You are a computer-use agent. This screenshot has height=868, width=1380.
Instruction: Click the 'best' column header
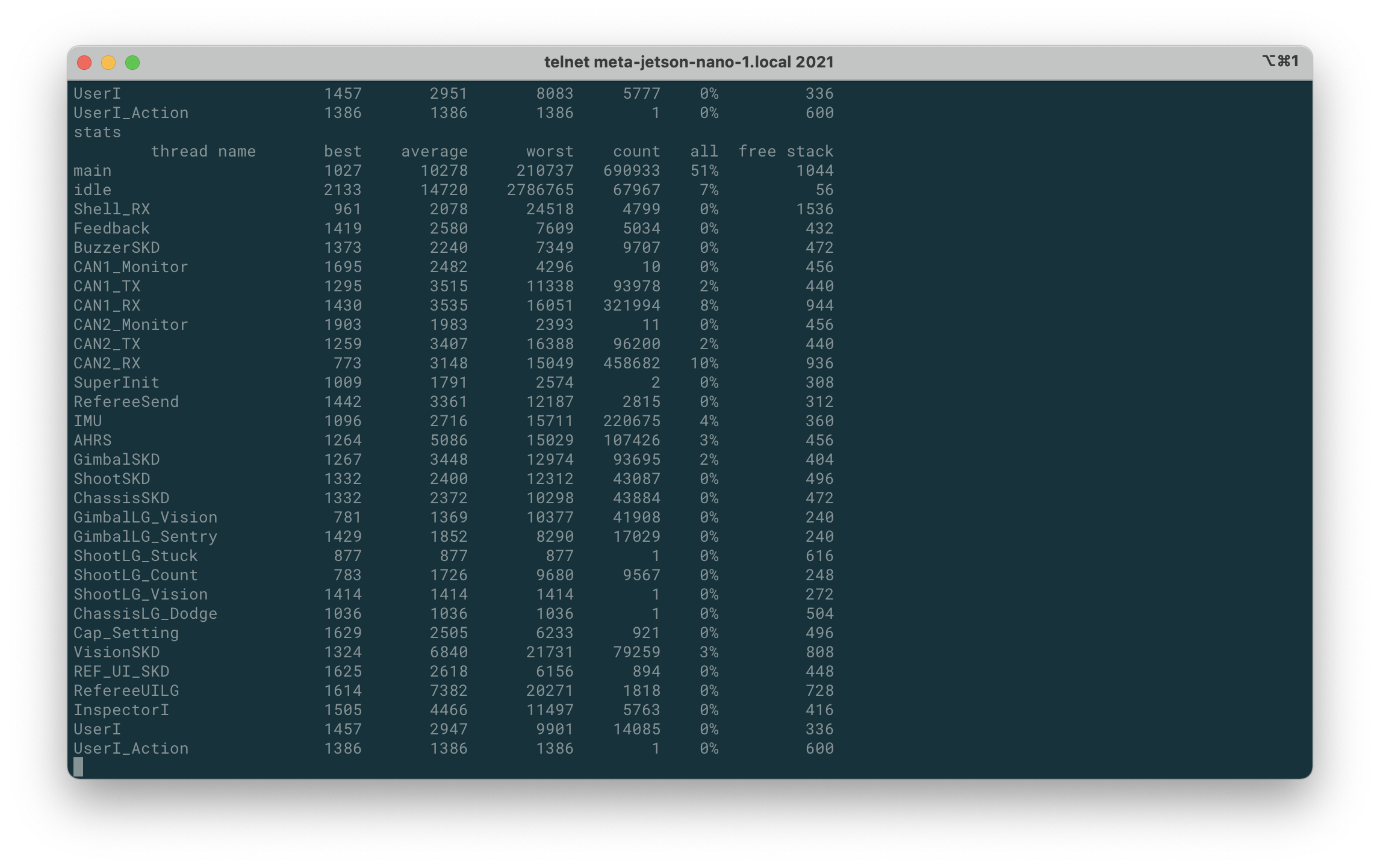pyautogui.click(x=343, y=151)
